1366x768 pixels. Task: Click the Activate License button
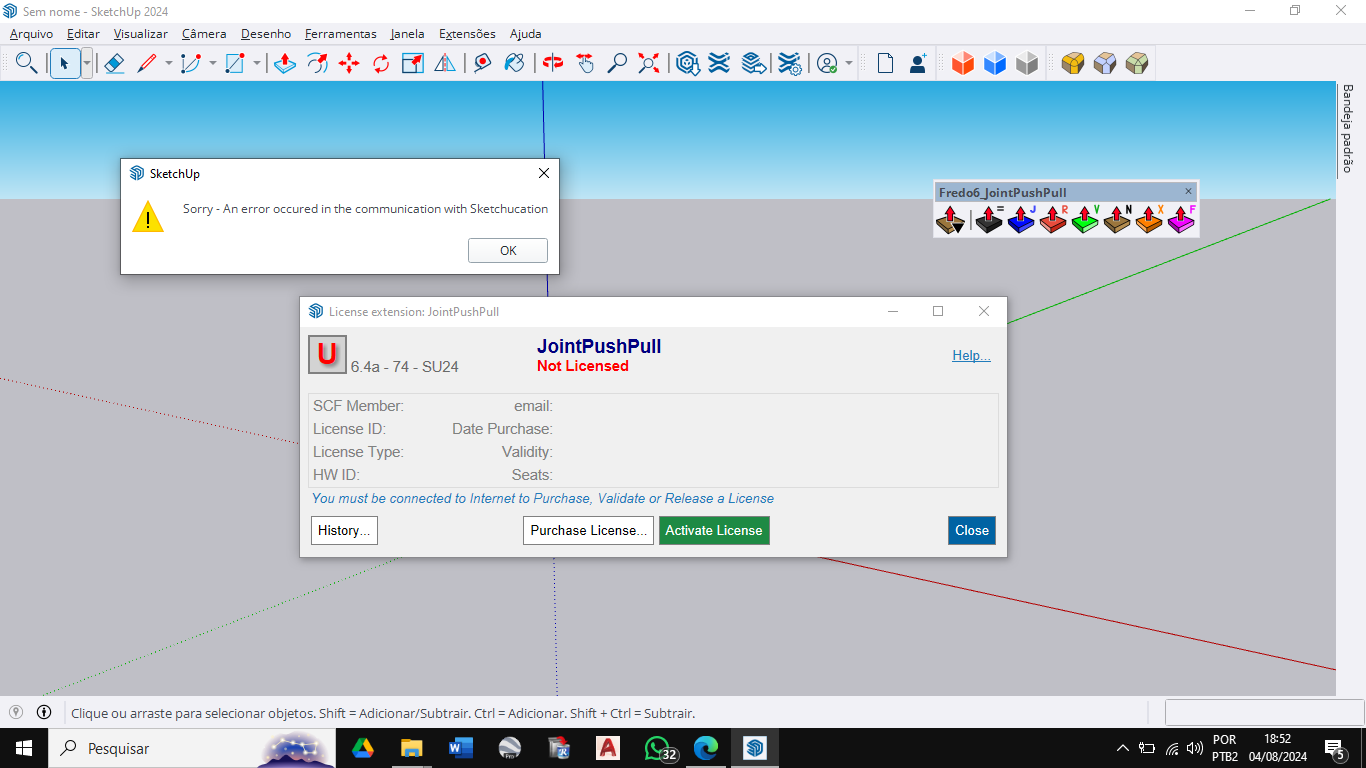714,530
